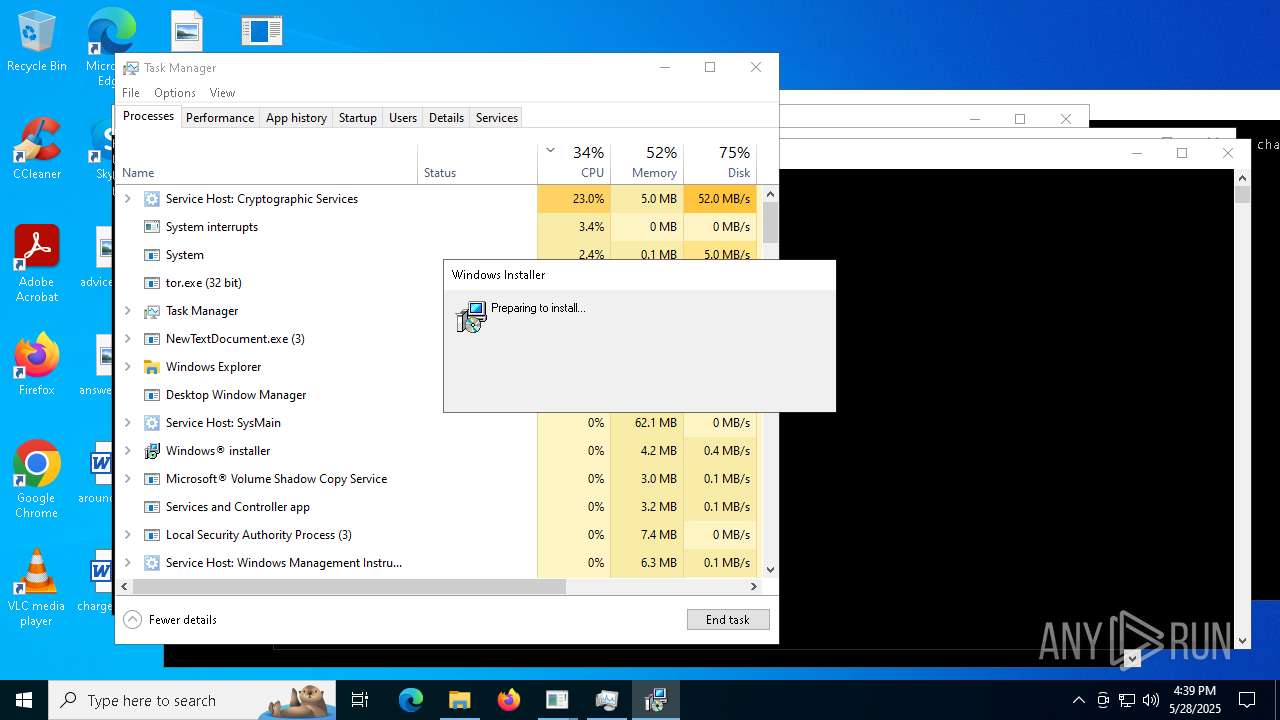Image resolution: width=1280 pixels, height=720 pixels.
Task: Click the Services and Controller app icon
Action: pos(152,507)
